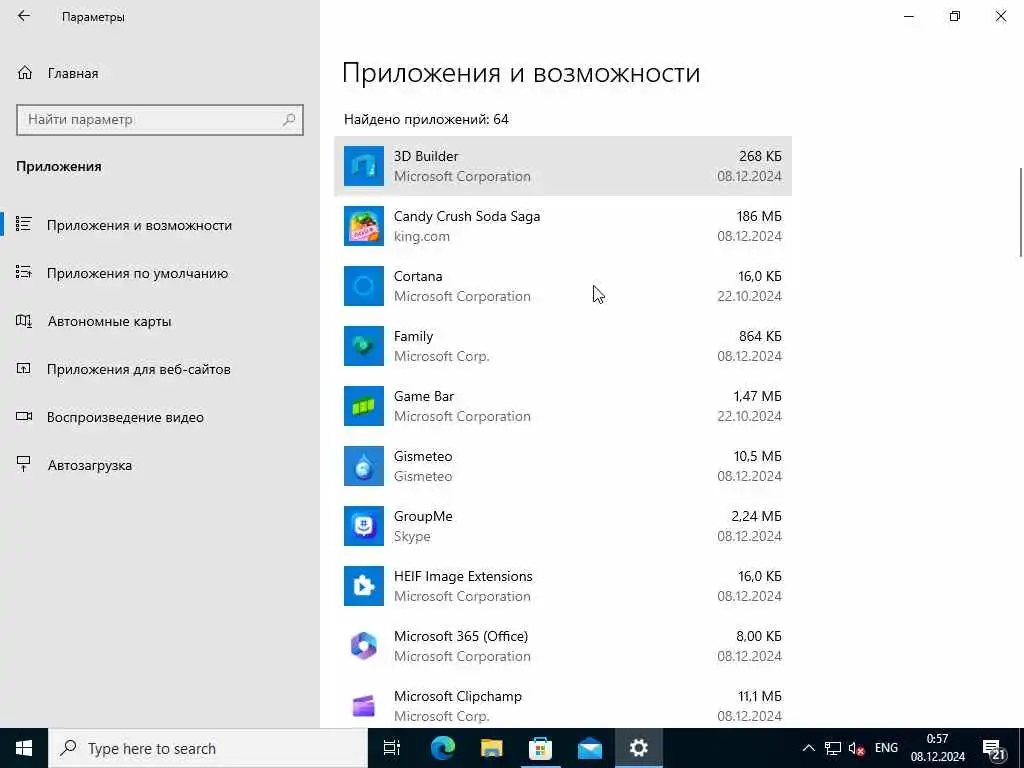Open Microsoft Edge from the taskbar
Image resolution: width=1024 pixels, height=768 pixels.
(443, 748)
